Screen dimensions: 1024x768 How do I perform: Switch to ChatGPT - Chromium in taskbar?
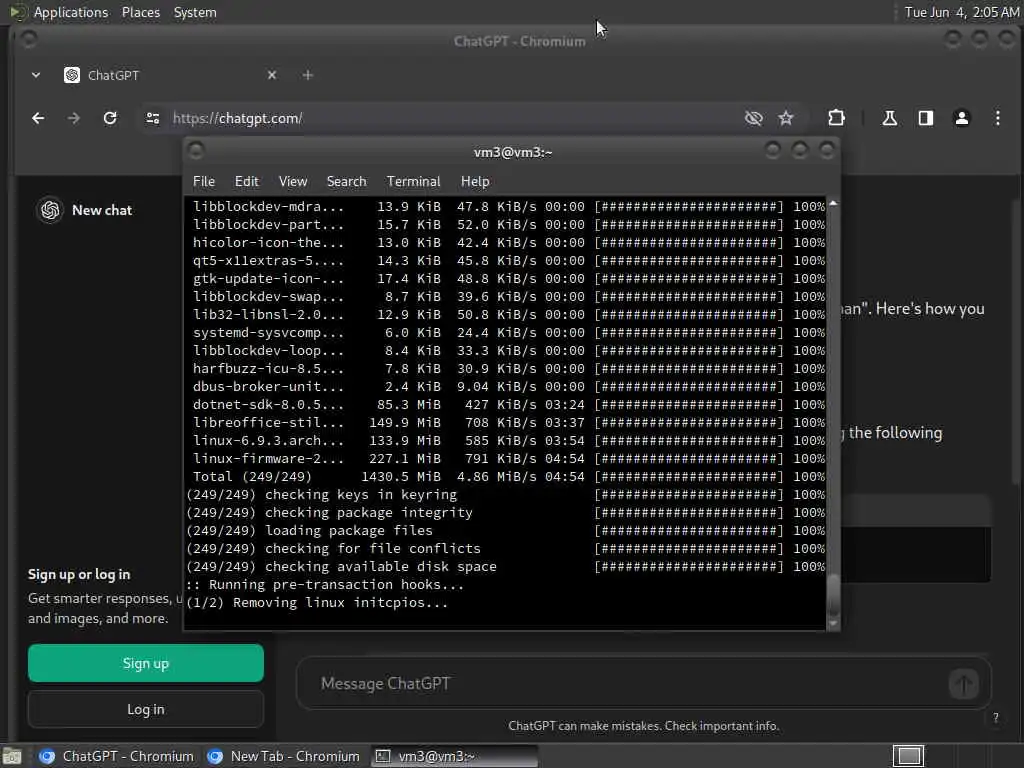tap(116, 756)
